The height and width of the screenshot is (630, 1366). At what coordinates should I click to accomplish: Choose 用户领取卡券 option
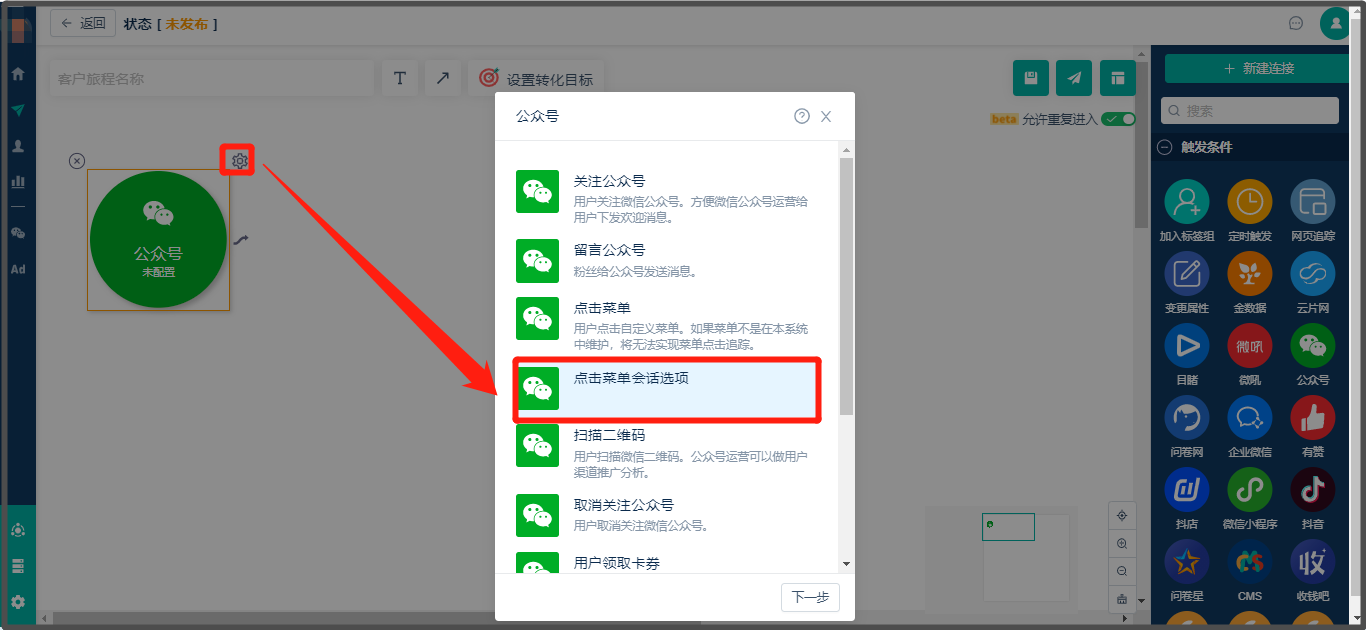667,563
